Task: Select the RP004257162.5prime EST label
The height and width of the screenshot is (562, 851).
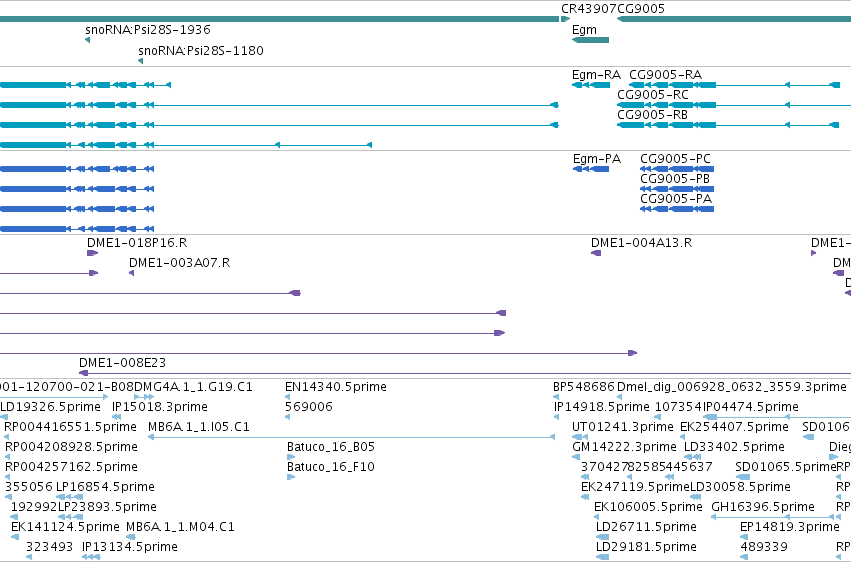Action: tap(71, 468)
